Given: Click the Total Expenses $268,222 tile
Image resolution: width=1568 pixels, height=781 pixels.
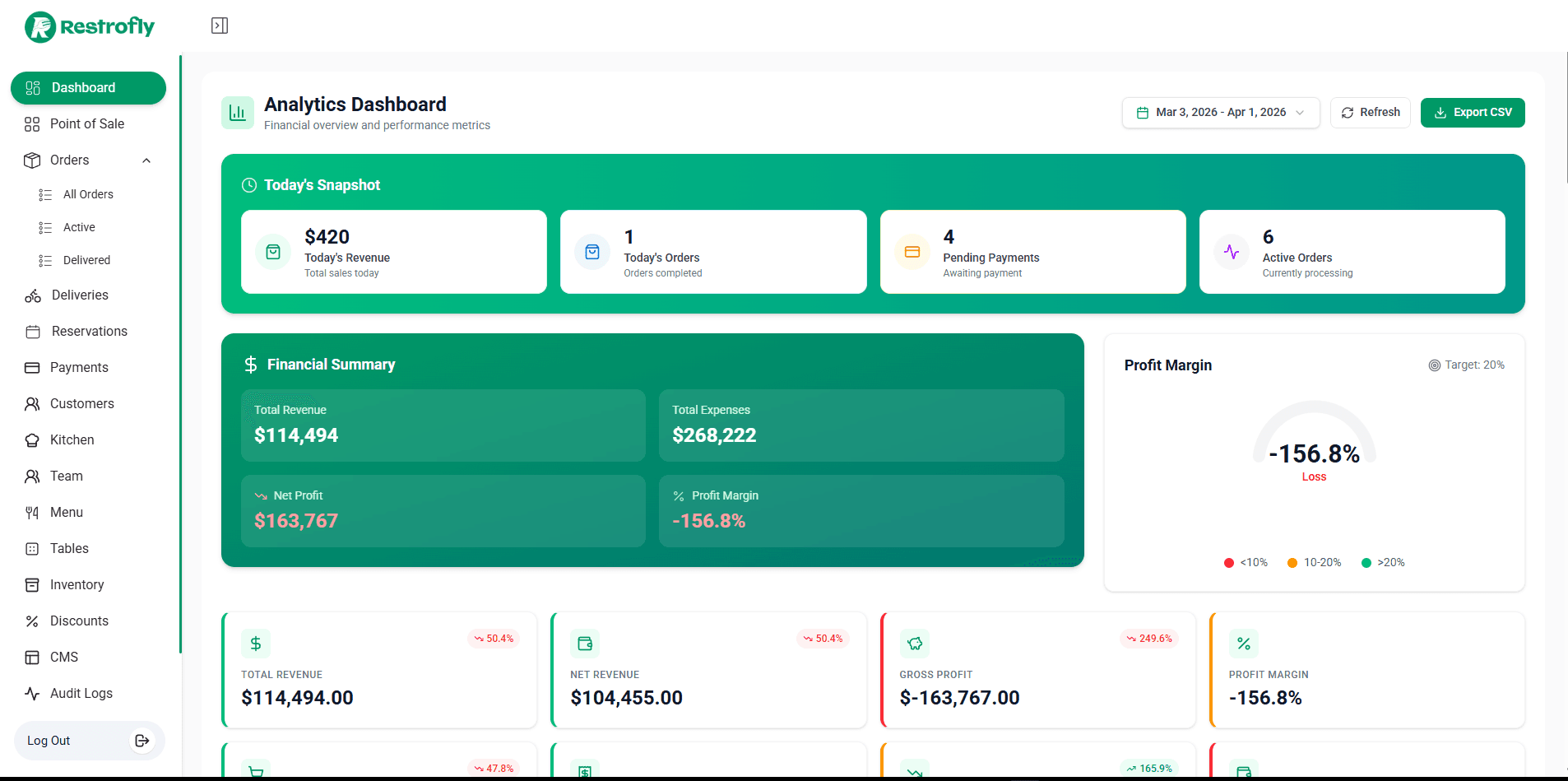Looking at the screenshot, I should [x=861, y=425].
